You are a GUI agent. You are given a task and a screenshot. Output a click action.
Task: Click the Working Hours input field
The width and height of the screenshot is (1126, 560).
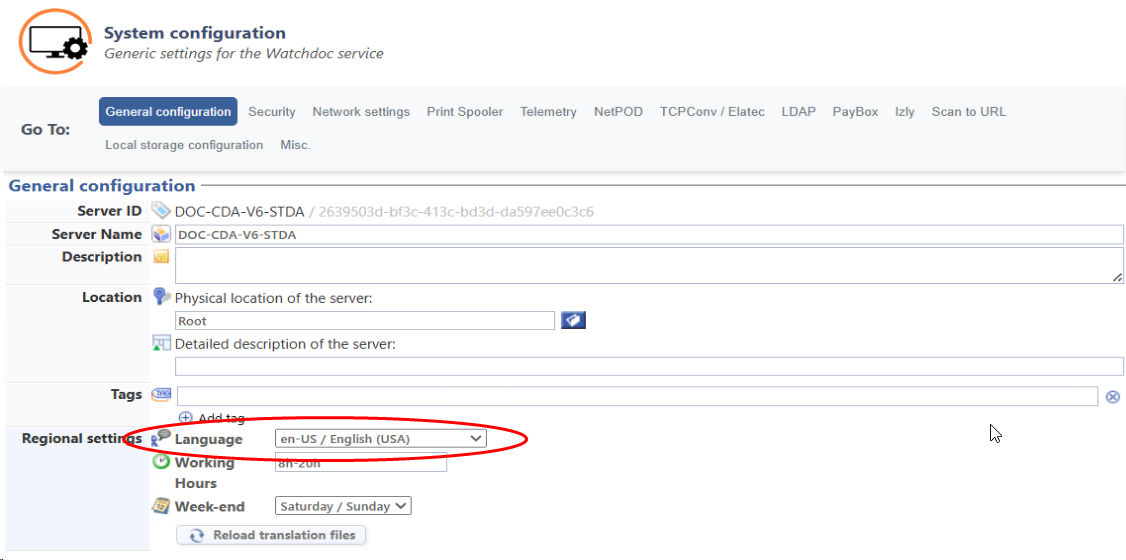(360, 462)
